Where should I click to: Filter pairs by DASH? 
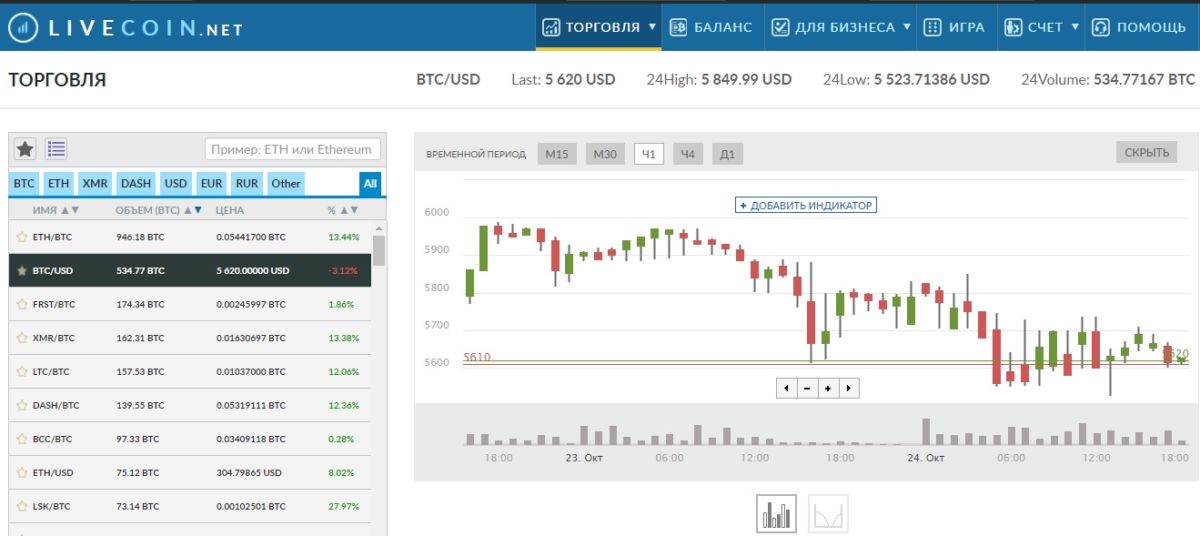(136, 183)
